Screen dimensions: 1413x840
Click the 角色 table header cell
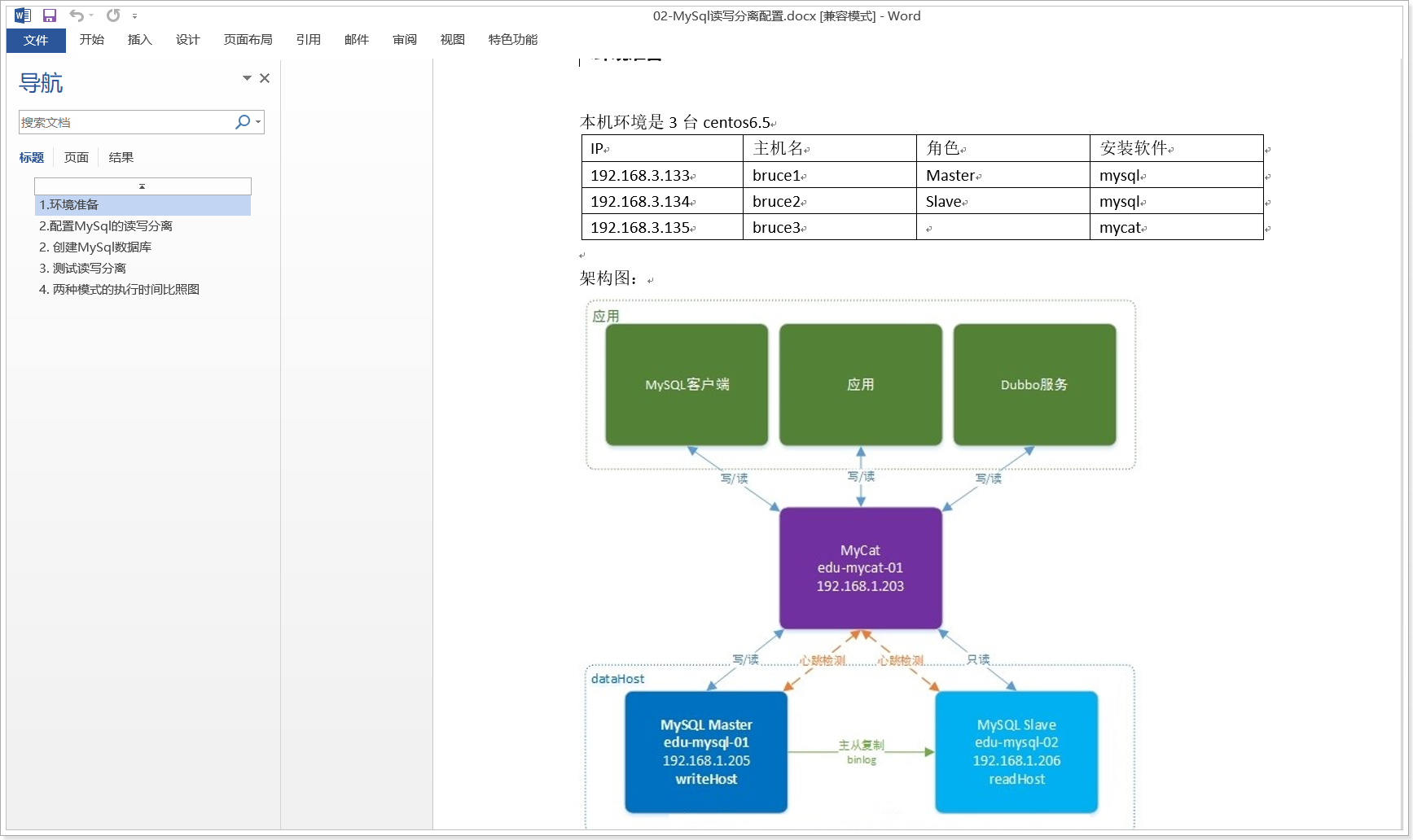click(1003, 148)
